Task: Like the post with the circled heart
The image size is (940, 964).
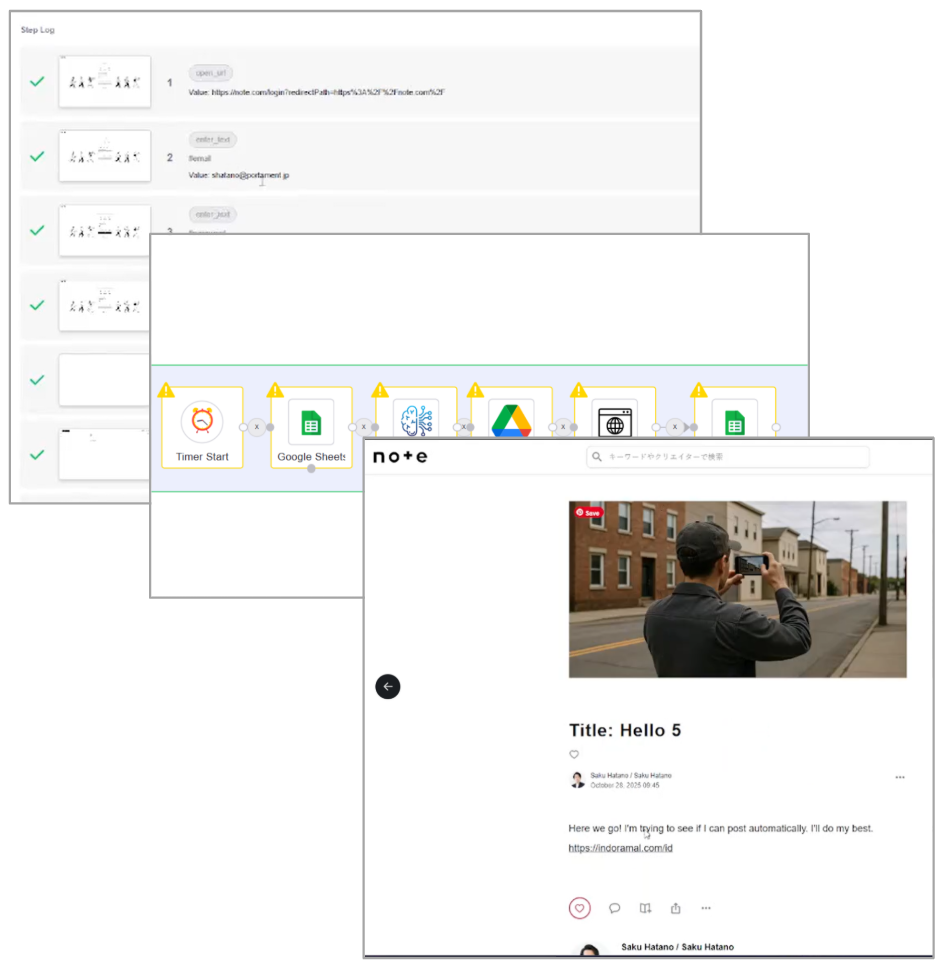Action: 579,908
